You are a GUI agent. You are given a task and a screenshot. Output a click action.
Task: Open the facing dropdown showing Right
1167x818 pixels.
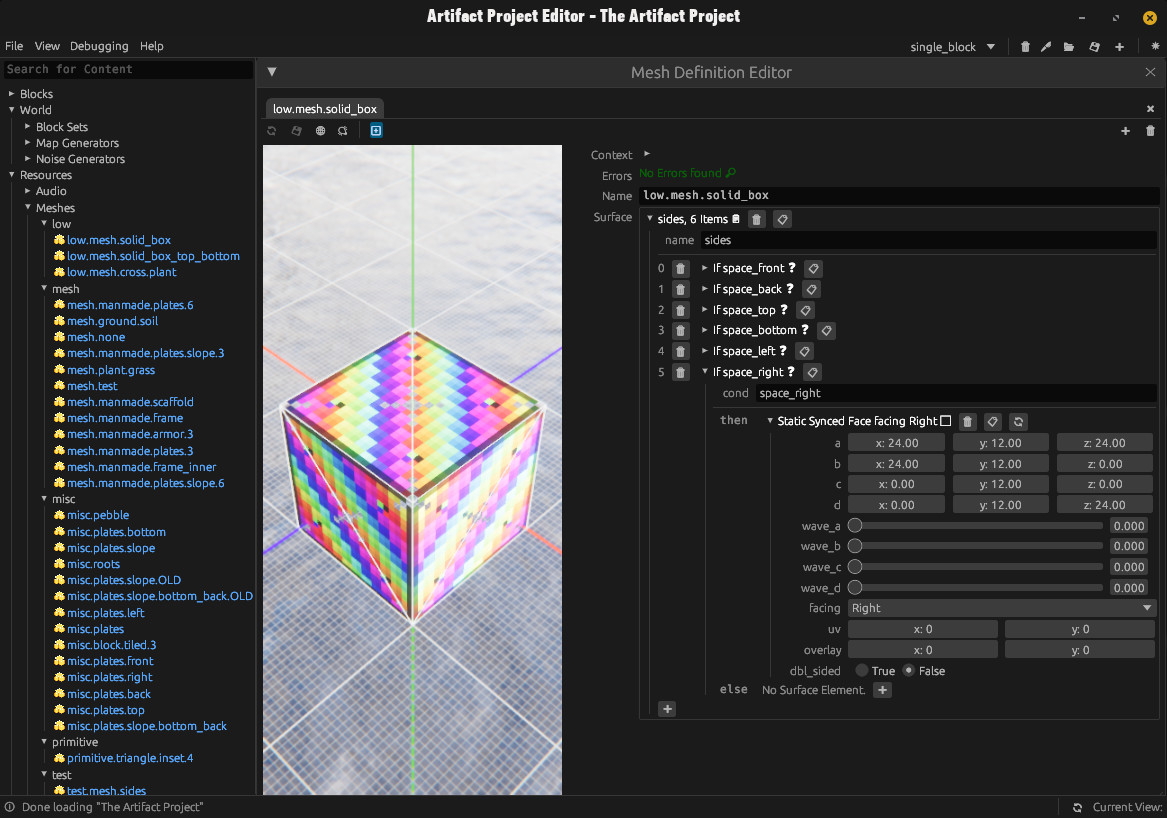(1000, 608)
